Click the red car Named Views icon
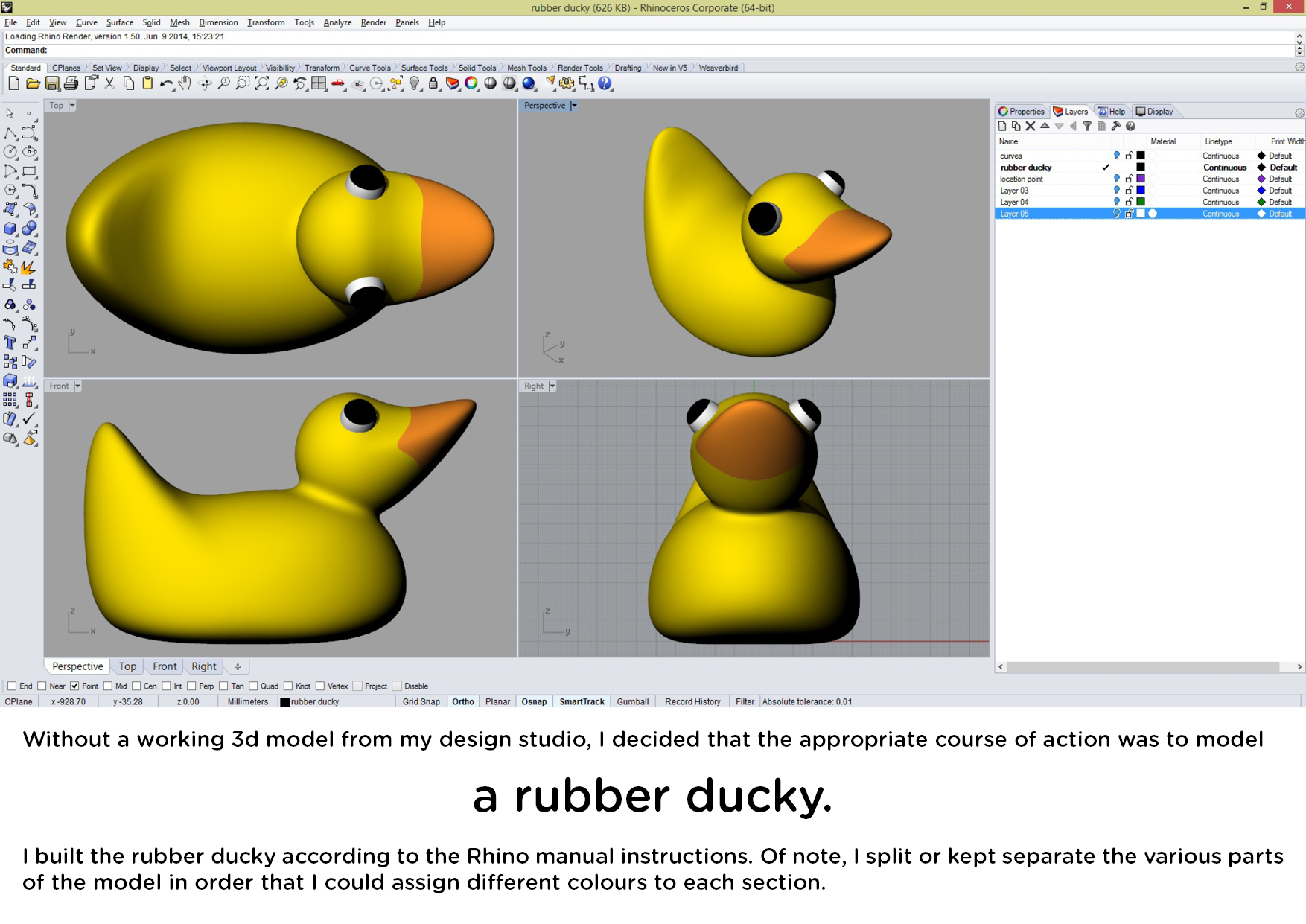This screenshot has width=1306, height=924. pos(338,83)
